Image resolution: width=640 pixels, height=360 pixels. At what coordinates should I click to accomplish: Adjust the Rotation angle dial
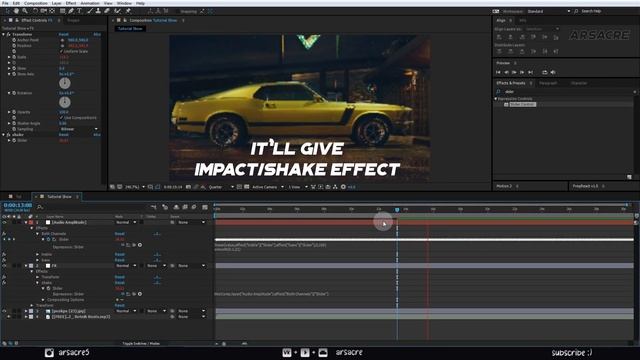tap(64, 102)
